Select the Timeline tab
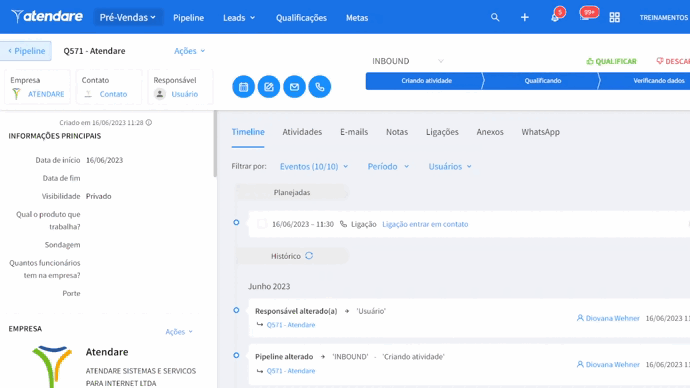The width and height of the screenshot is (690, 388). [248, 132]
